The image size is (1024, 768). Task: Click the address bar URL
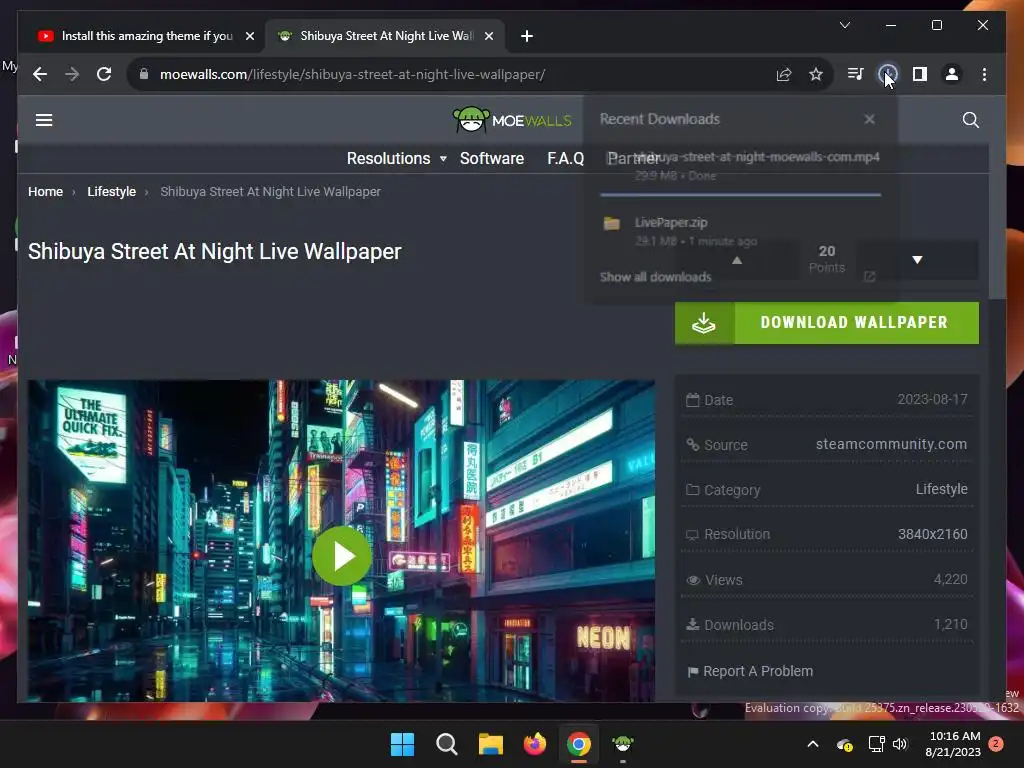(x=353, y=74)
